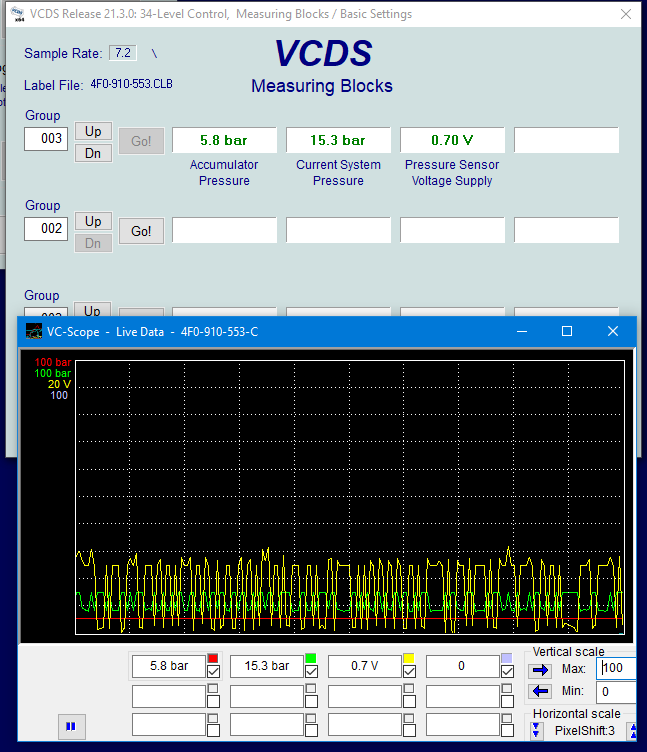Click the yellow color swatch
This screenshot has width=647, height=752.
click(x=409, y=658)
